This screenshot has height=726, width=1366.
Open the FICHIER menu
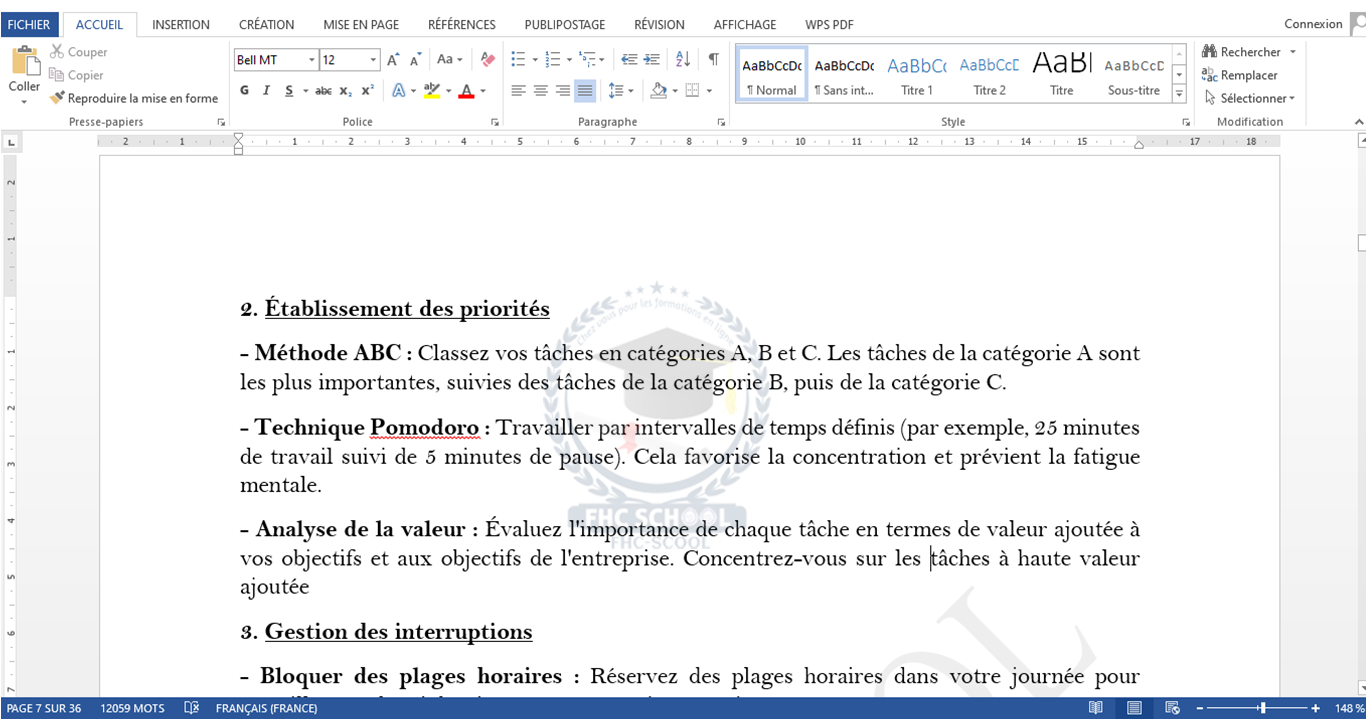pyautogui.click(x=29, y=24)
